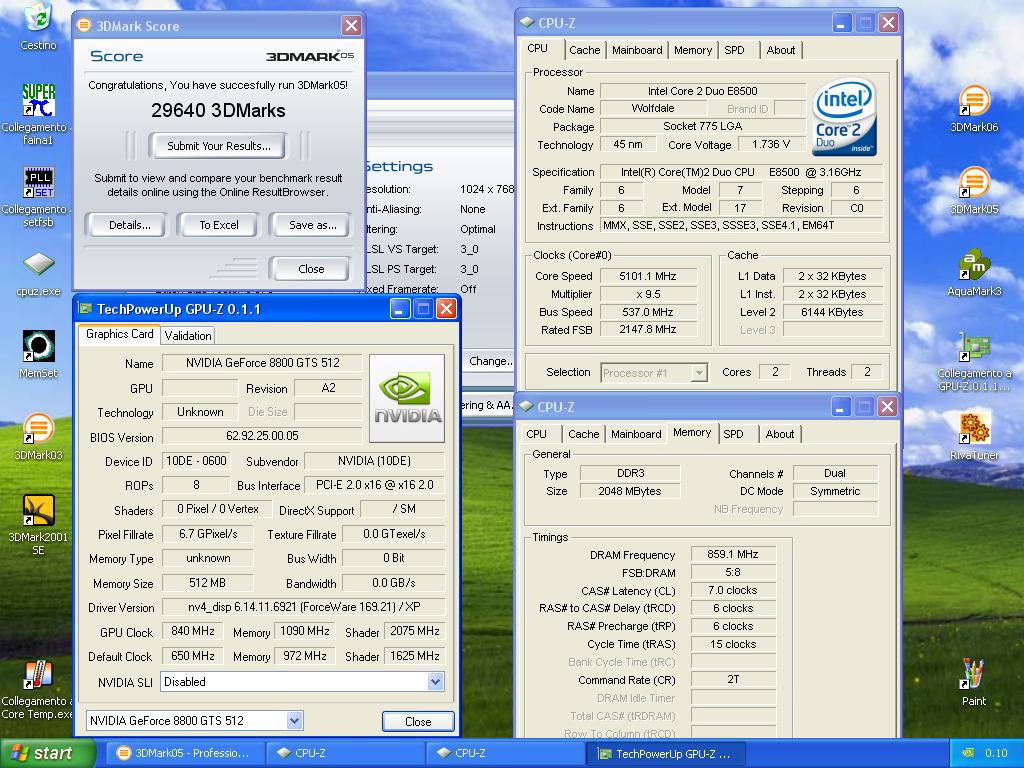Select the cpuz.exe desktop icon
Viewport: 1024px width, 768px height.
point(38,274)
